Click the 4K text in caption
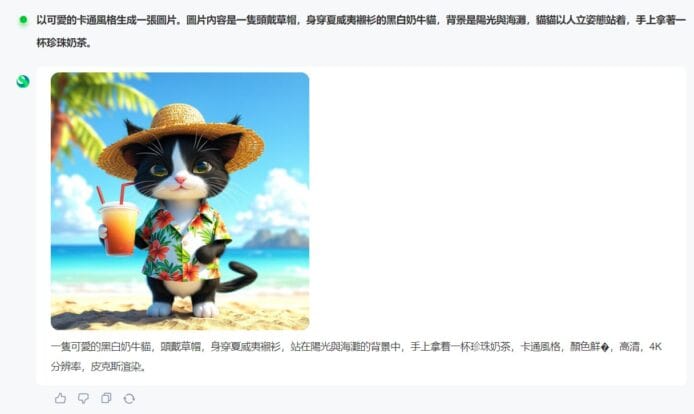This screenshot has height=414, width=694. click(x=655, y=346)
